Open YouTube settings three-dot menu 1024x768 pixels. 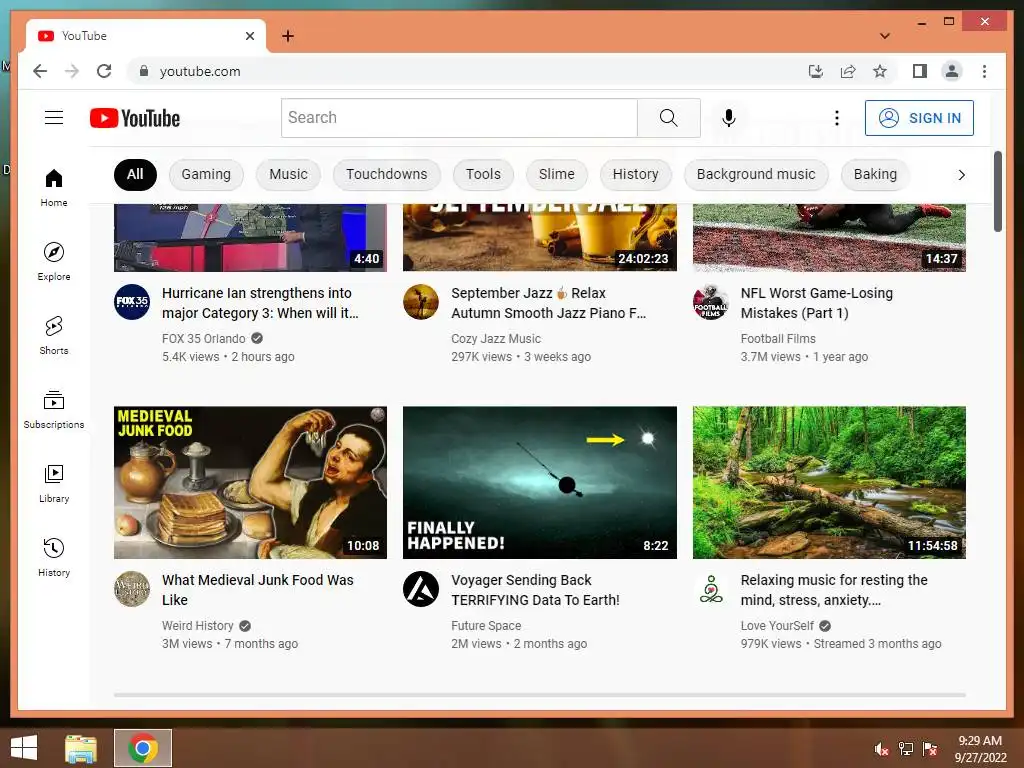click(x=837, y=118)
